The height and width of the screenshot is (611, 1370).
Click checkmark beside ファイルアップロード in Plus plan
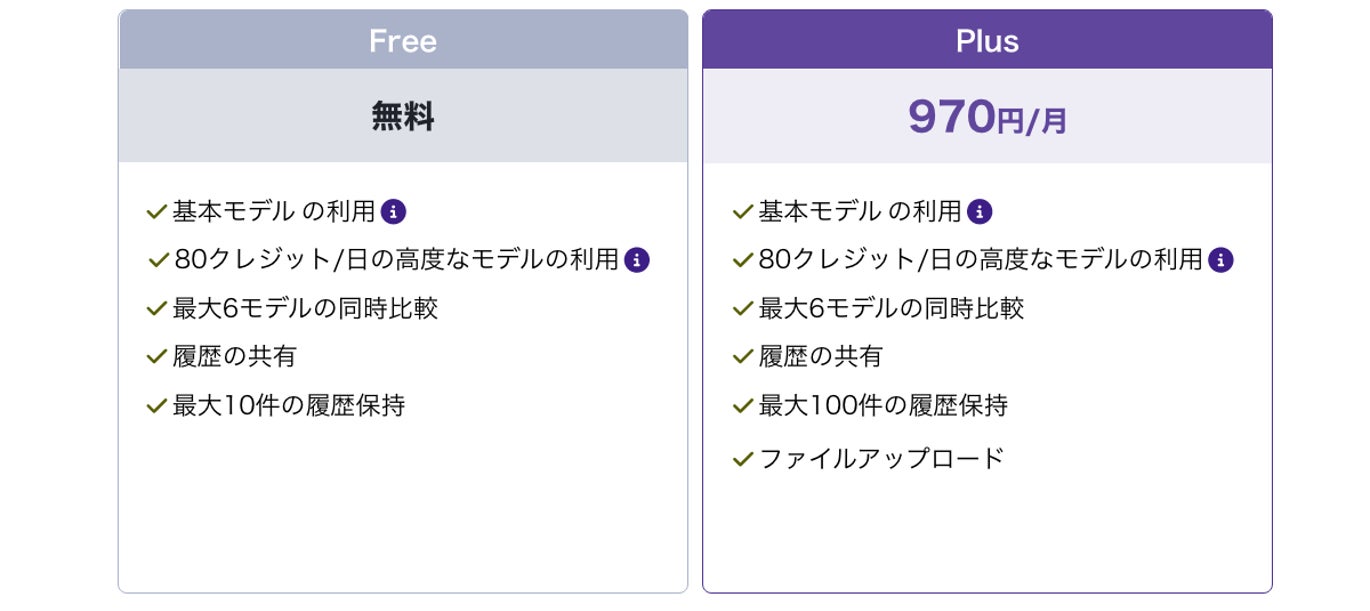click(x=742, y=459)
